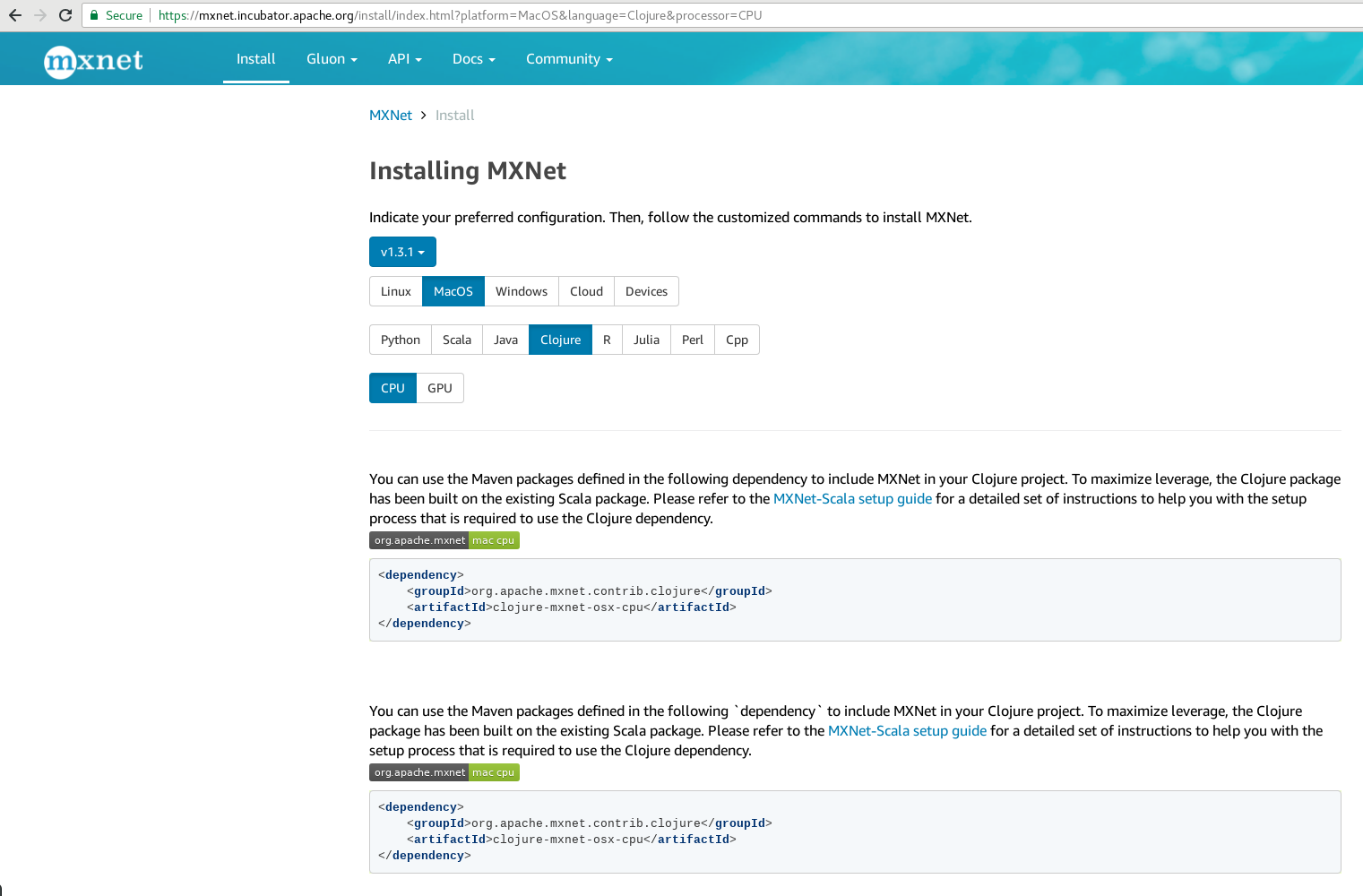
Task: Choose Cpp language
Action: coord(737,340)
